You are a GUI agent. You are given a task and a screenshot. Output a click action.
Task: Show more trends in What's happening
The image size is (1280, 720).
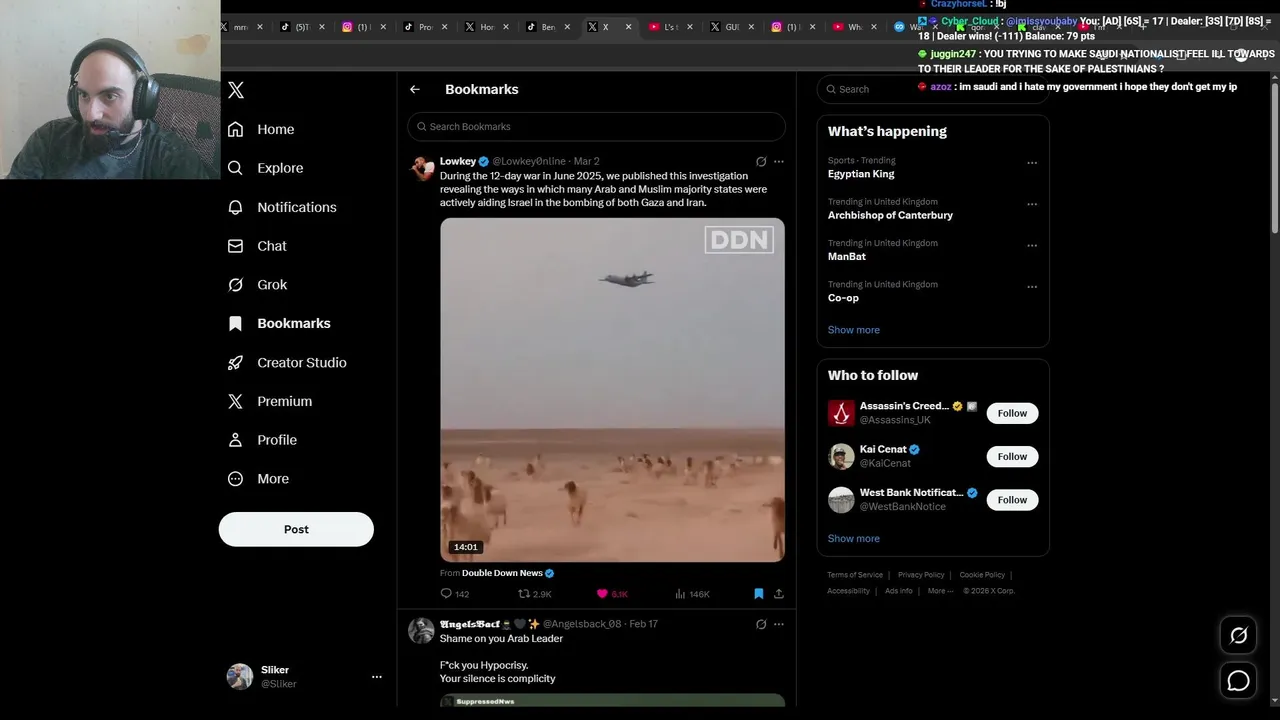tap(854, 330)
